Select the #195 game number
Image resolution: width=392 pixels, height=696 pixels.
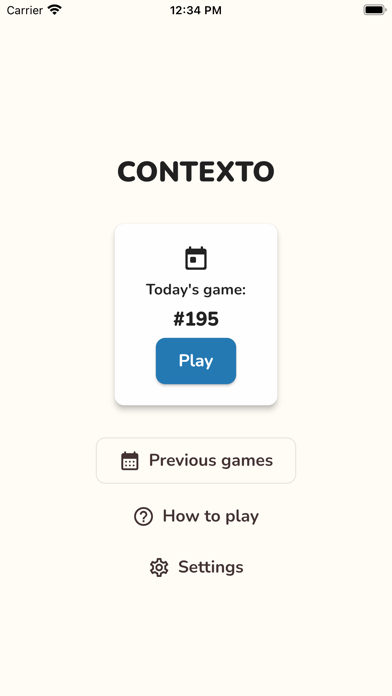tap(196, 319)
